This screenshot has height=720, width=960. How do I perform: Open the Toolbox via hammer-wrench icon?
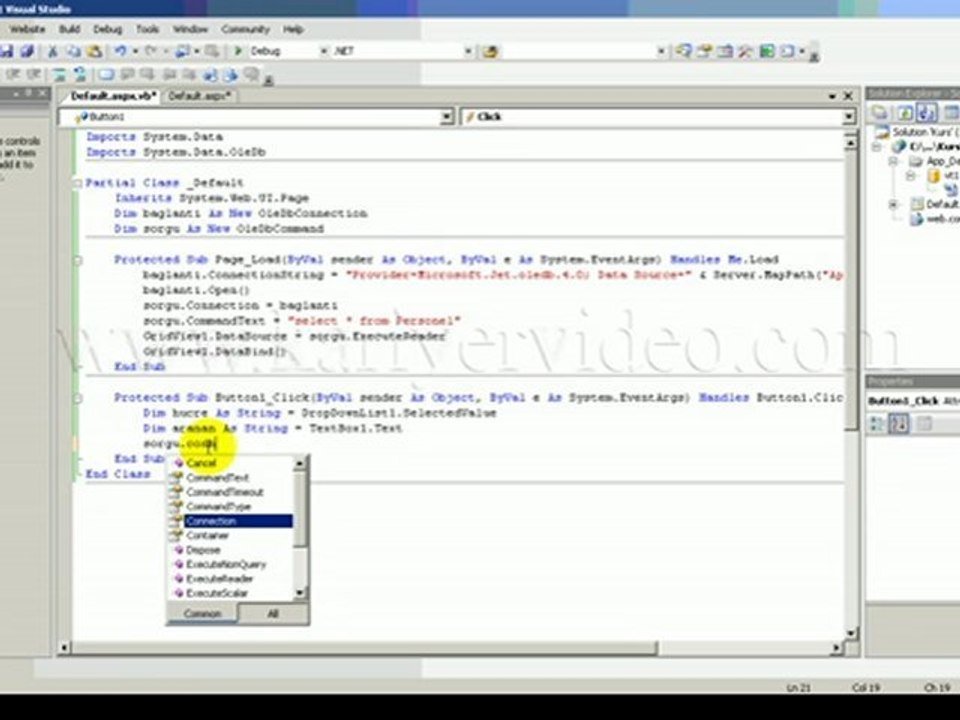pyautogui.click(x=745, y=51)
